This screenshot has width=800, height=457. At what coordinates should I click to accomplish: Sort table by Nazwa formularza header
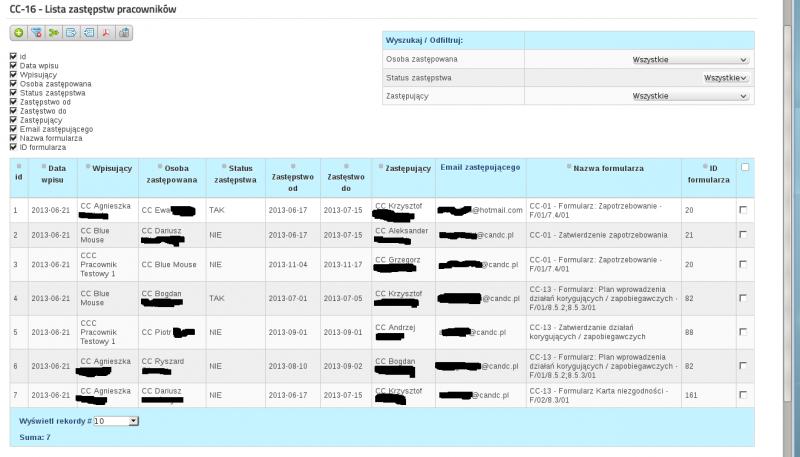[608, 168]
